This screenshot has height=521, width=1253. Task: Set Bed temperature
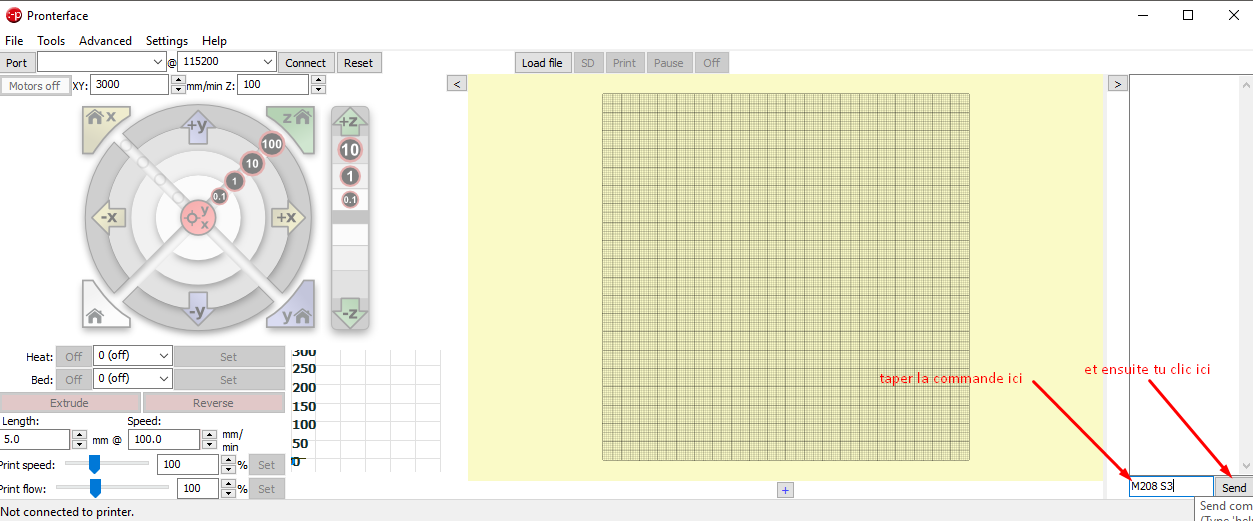click(229, 379)
